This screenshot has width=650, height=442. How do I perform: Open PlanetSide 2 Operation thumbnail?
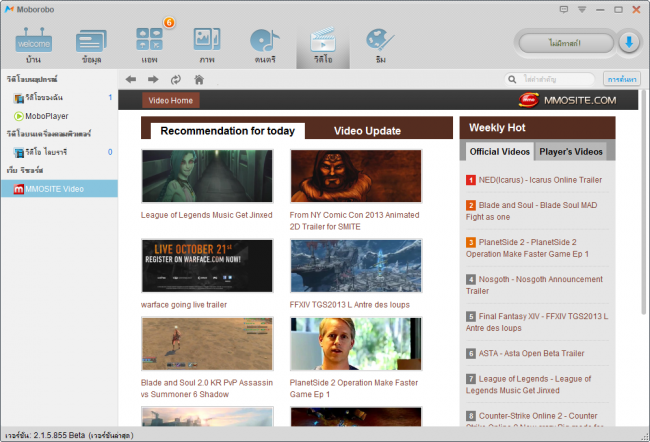click(x=356, y=344)
